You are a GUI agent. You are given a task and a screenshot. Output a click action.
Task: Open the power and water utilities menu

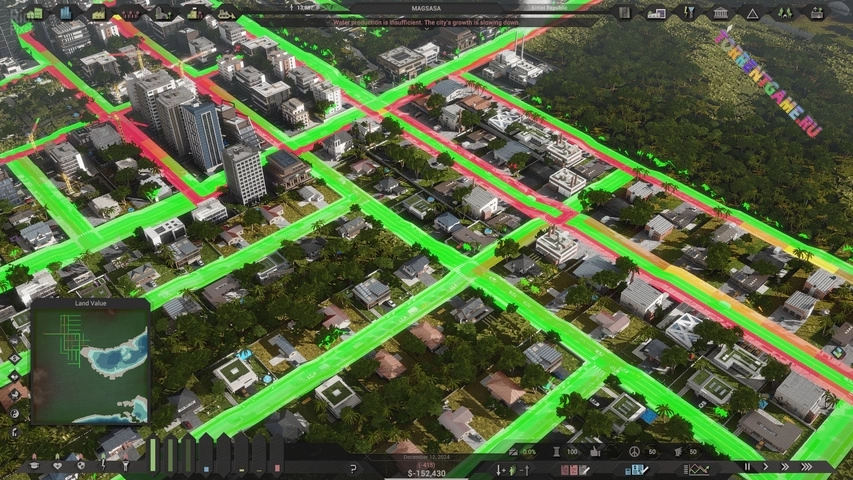coord(688,13)
